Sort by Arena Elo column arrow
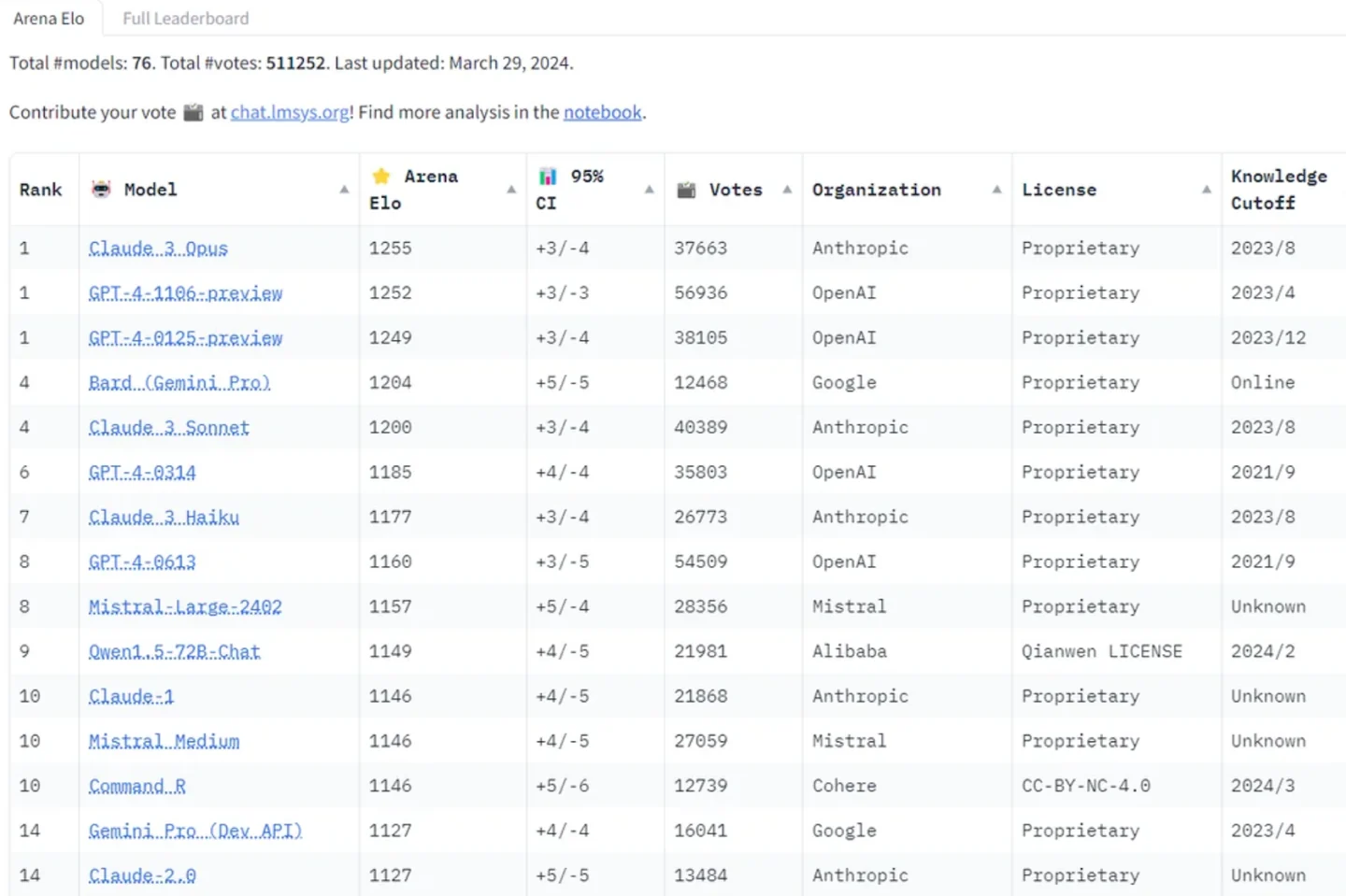Screen dimensions: 1346x896 [511, 190]
